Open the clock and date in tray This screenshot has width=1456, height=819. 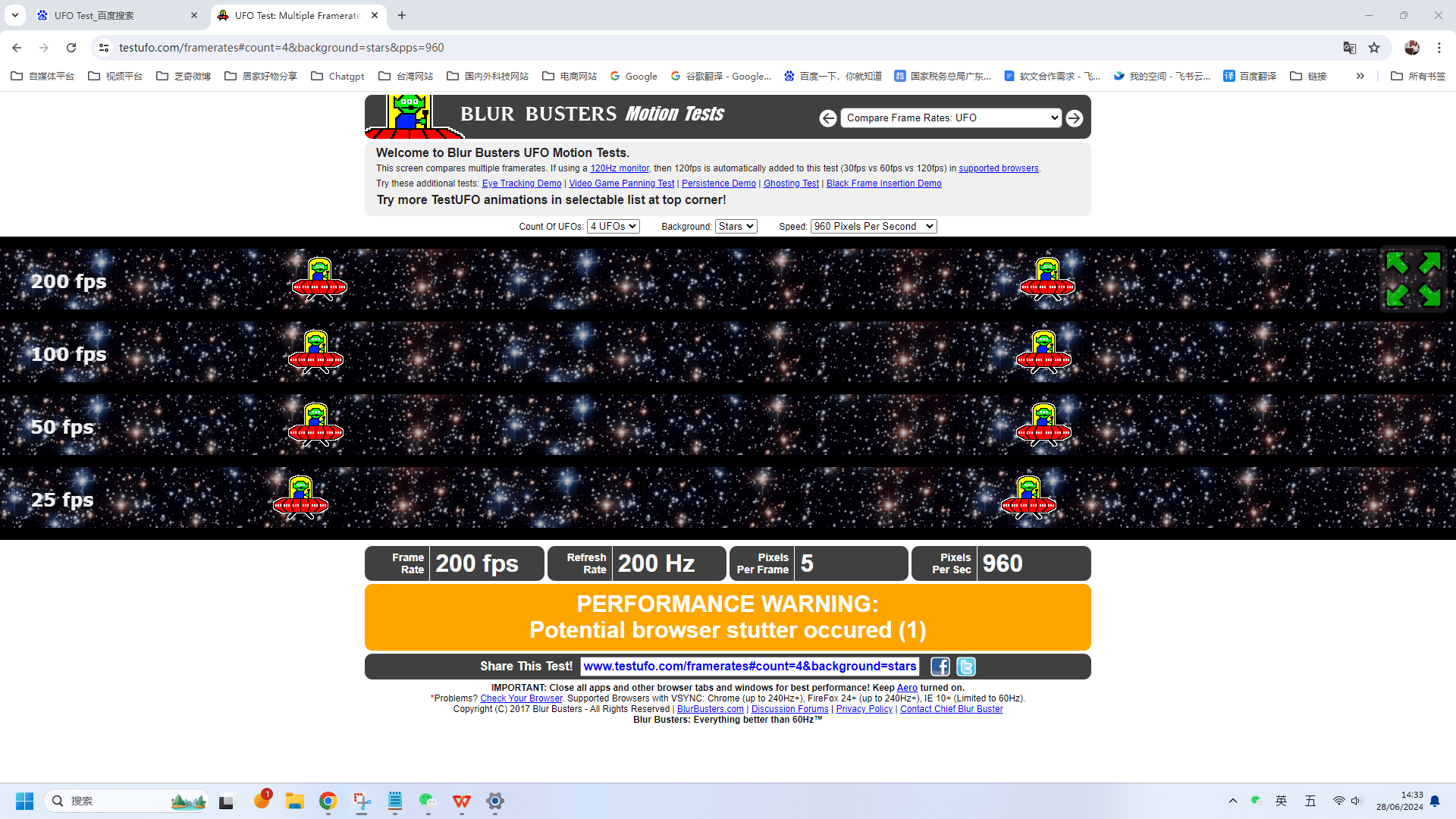coord(1400,801)
